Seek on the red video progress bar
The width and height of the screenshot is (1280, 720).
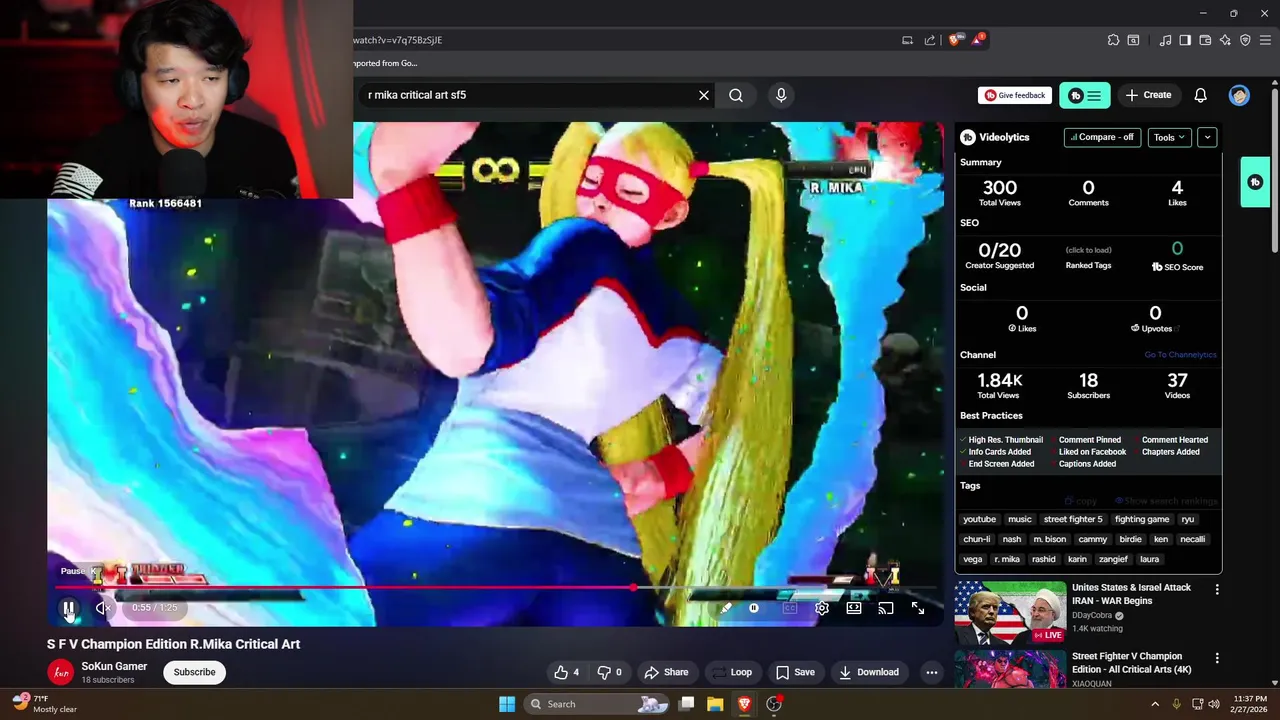pyautogui.click(x=495, y=588)
